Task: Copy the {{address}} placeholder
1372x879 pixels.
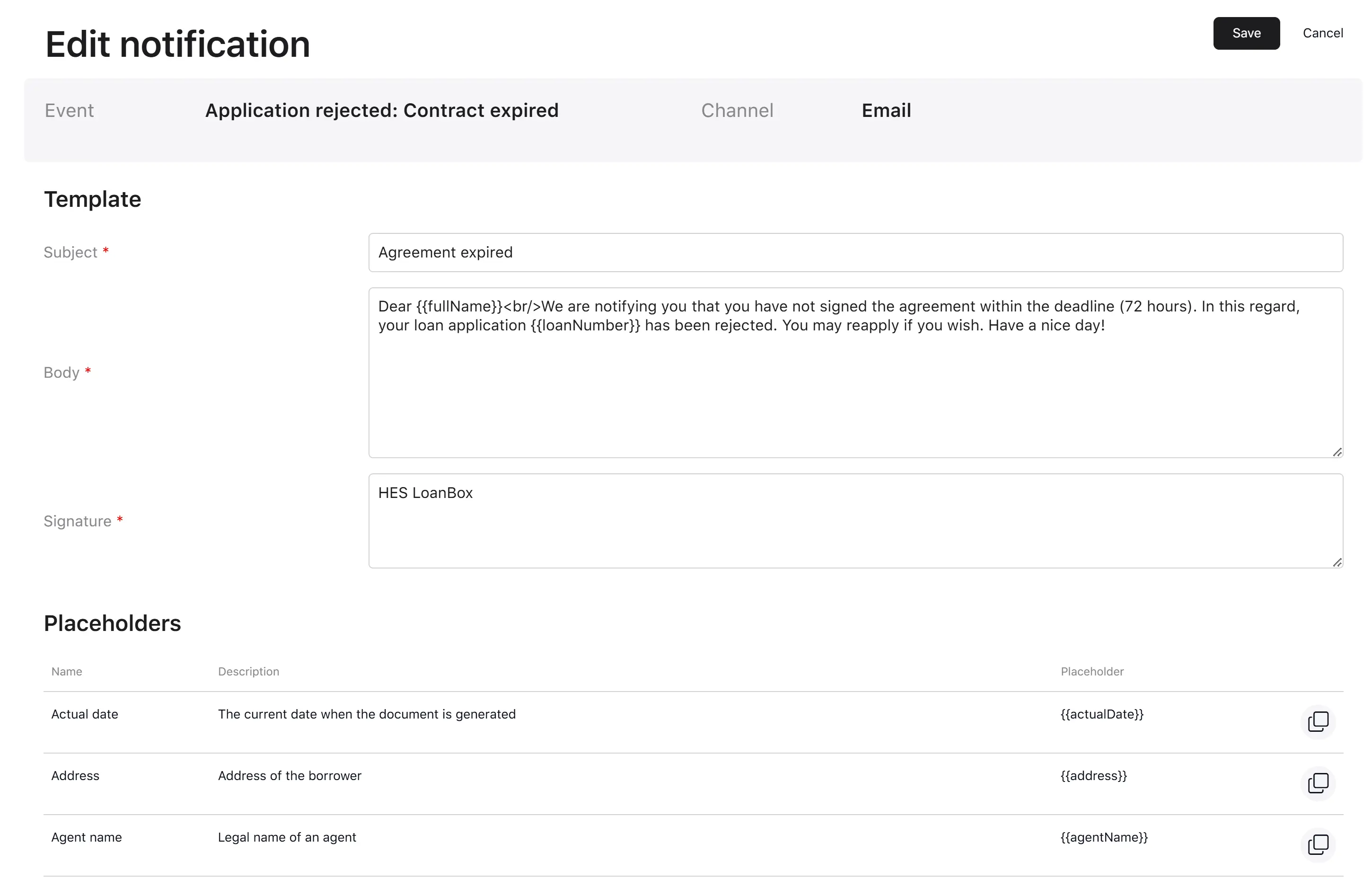Action: pos(1318,783)
